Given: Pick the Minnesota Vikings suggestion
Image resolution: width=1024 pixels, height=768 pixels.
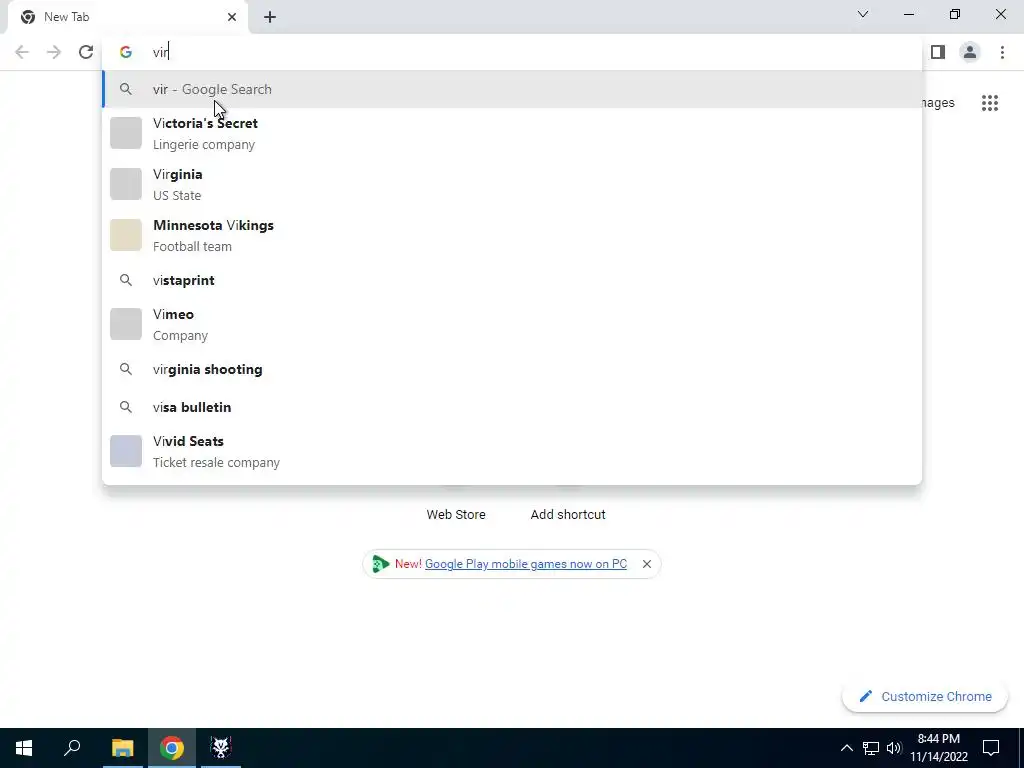Looking at the screenshot, I should tap(512, 235).
